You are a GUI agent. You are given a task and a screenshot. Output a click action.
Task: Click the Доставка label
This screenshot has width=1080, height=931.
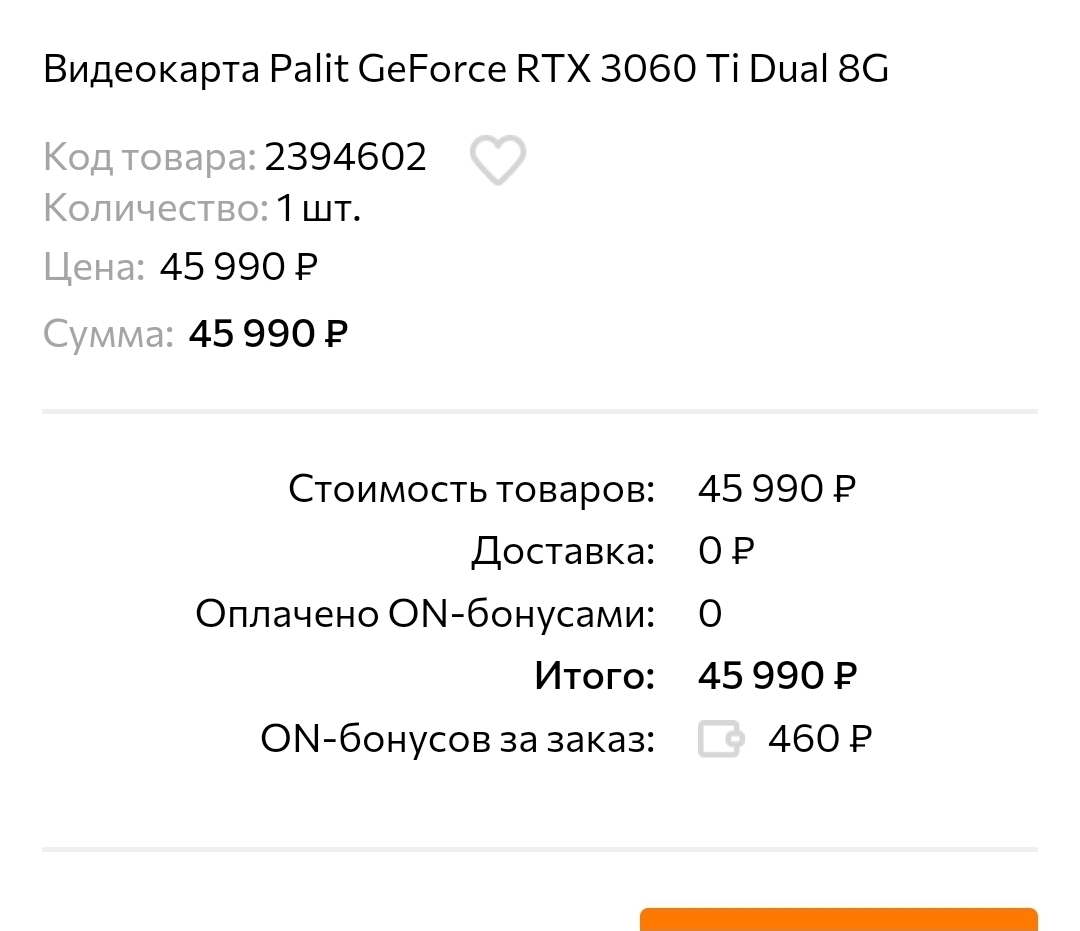pos(563,551)
